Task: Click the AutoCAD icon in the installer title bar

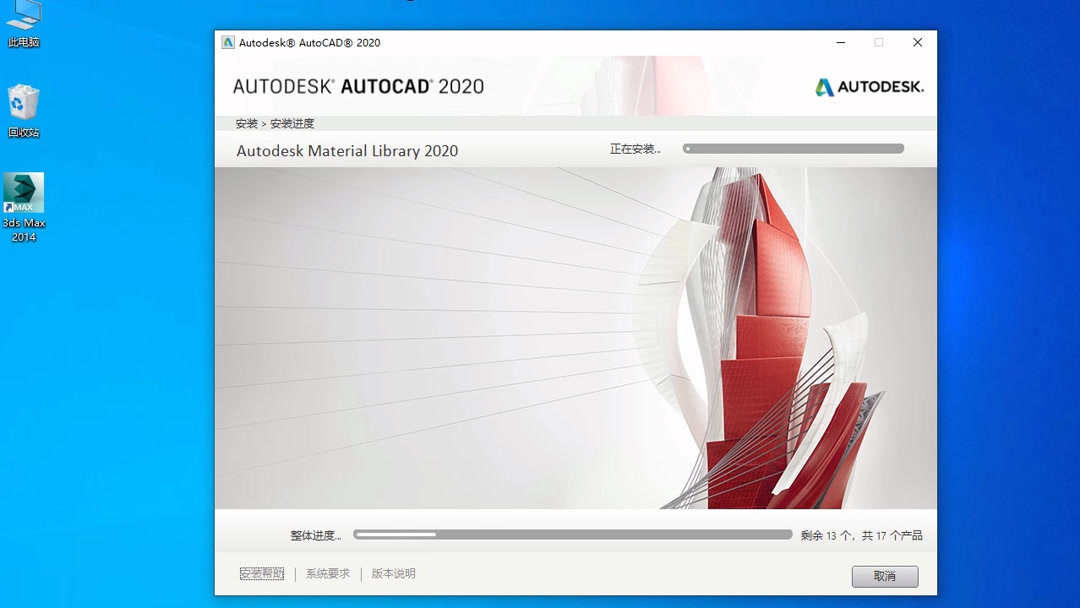Action: click(x=228, y=42)
